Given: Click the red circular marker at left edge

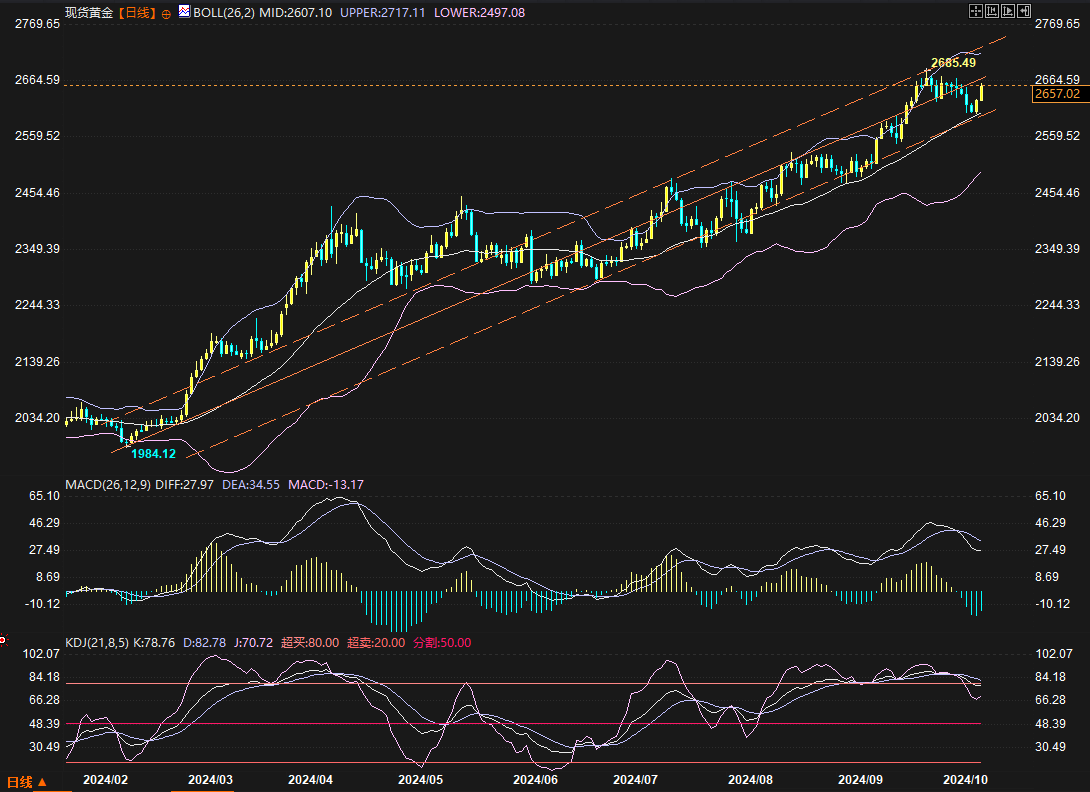Looking at the screenshot, I should pos(3,639).
